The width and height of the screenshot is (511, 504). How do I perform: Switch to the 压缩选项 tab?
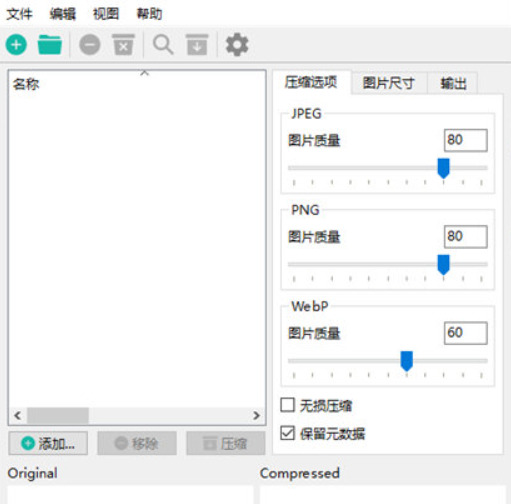click(x=311, y=82)
